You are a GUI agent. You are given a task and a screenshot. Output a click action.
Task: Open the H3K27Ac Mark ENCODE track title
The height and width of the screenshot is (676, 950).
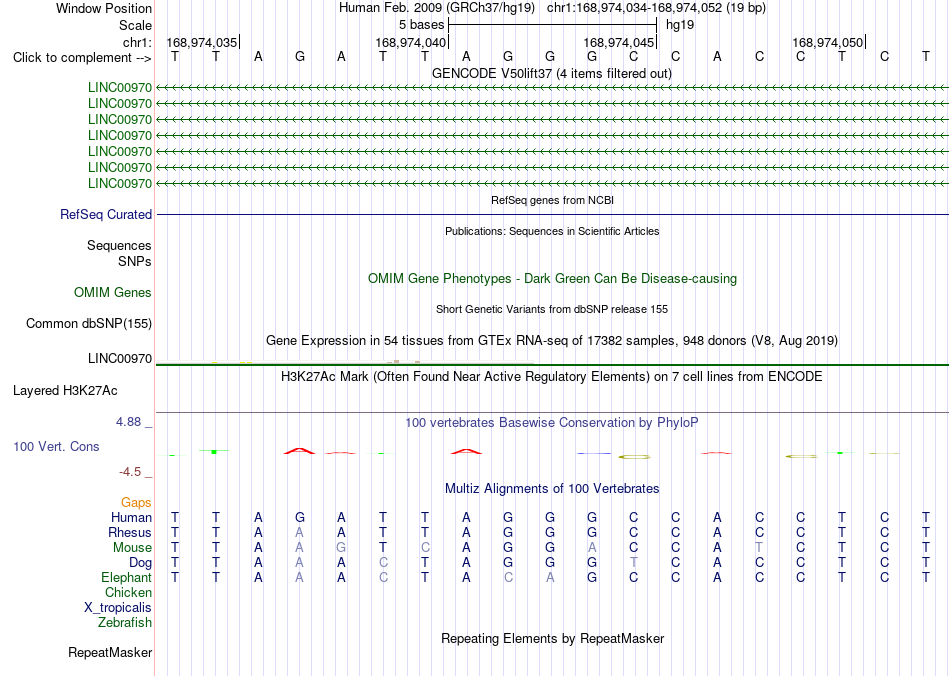(x=552, y=377)
